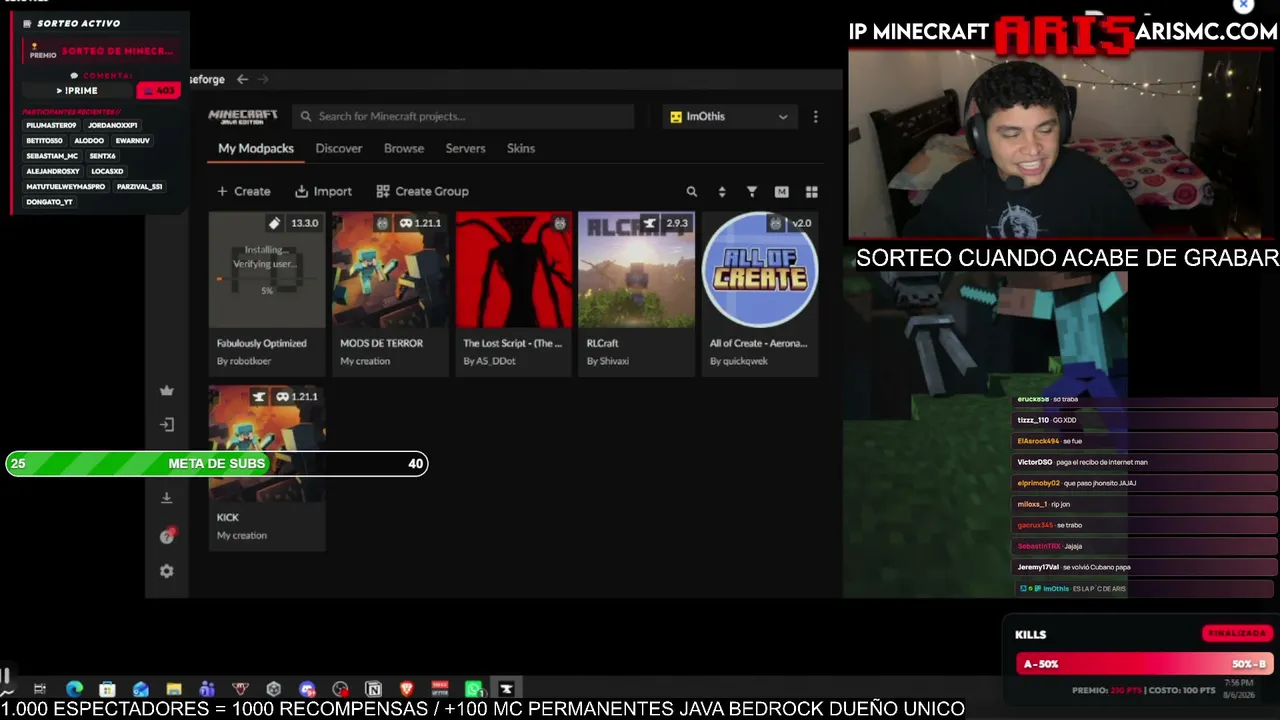The width and height of the screenshot is (1280, 720).
Task: Click the KILLS A/B poll bar
Action: point(1144,664)
